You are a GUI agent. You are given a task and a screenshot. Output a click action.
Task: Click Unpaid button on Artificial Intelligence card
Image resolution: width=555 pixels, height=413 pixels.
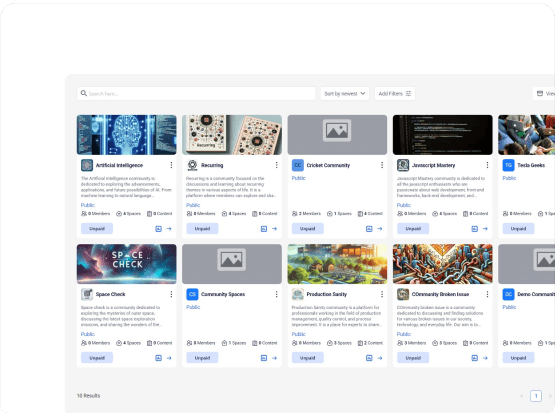[x=97, y=229]
